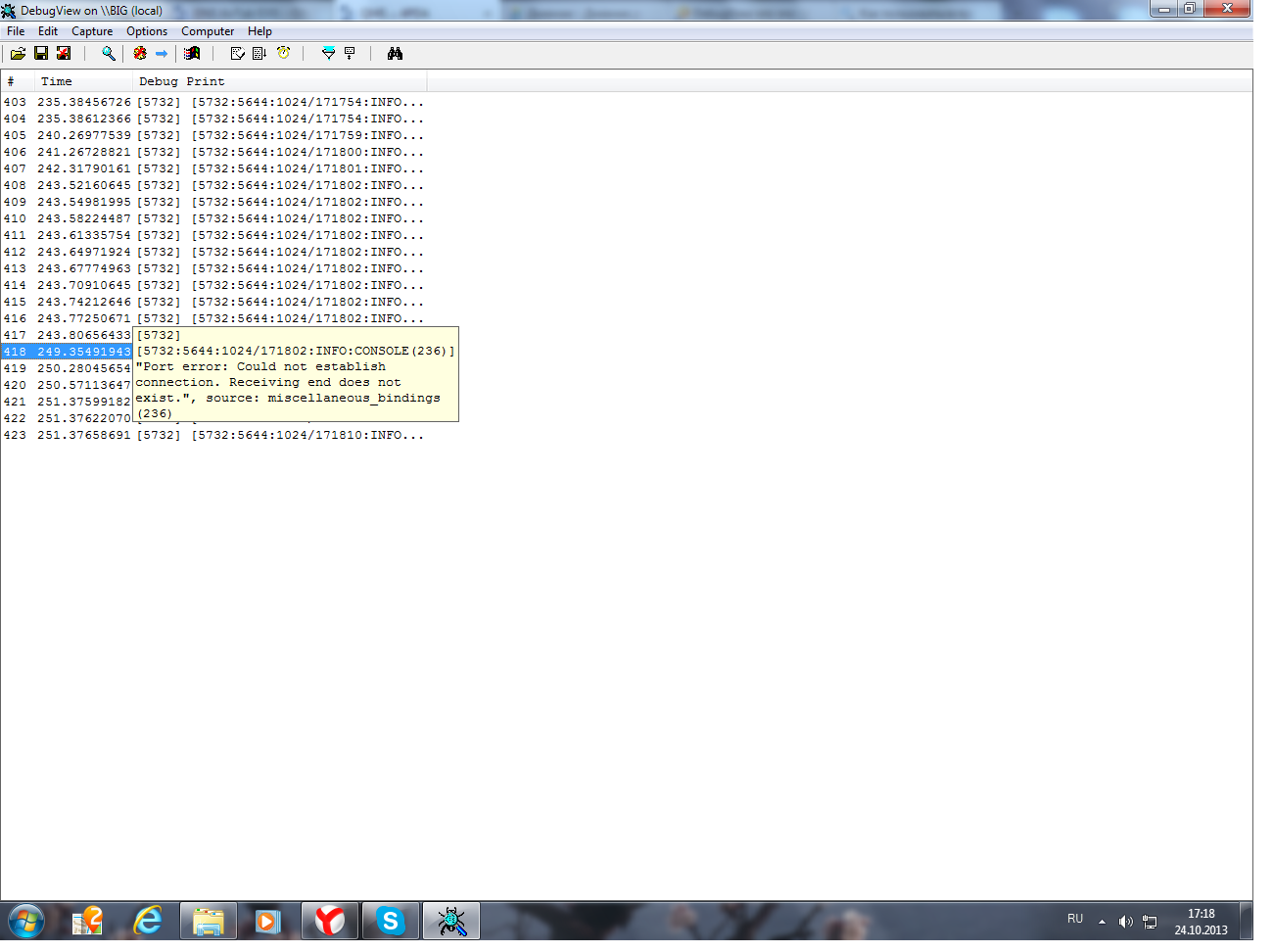
Task: Click the Save floppy disk icon
Action: [41, 54]
